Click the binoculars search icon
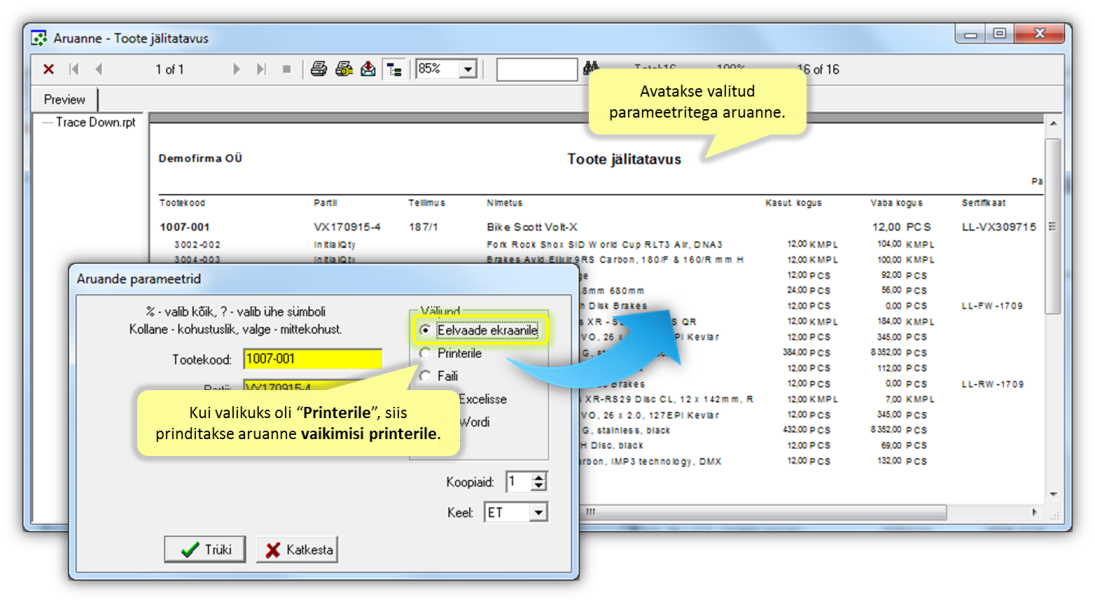 [591, 68]
